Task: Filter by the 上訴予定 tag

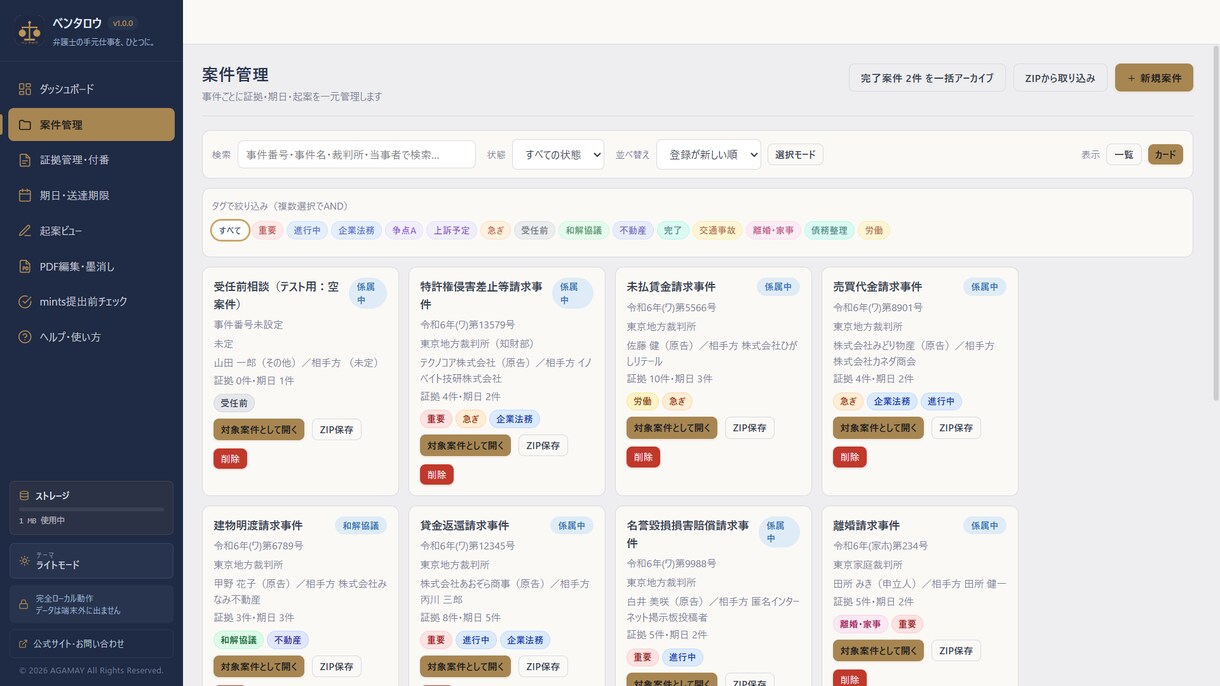Action: [451, 231]
